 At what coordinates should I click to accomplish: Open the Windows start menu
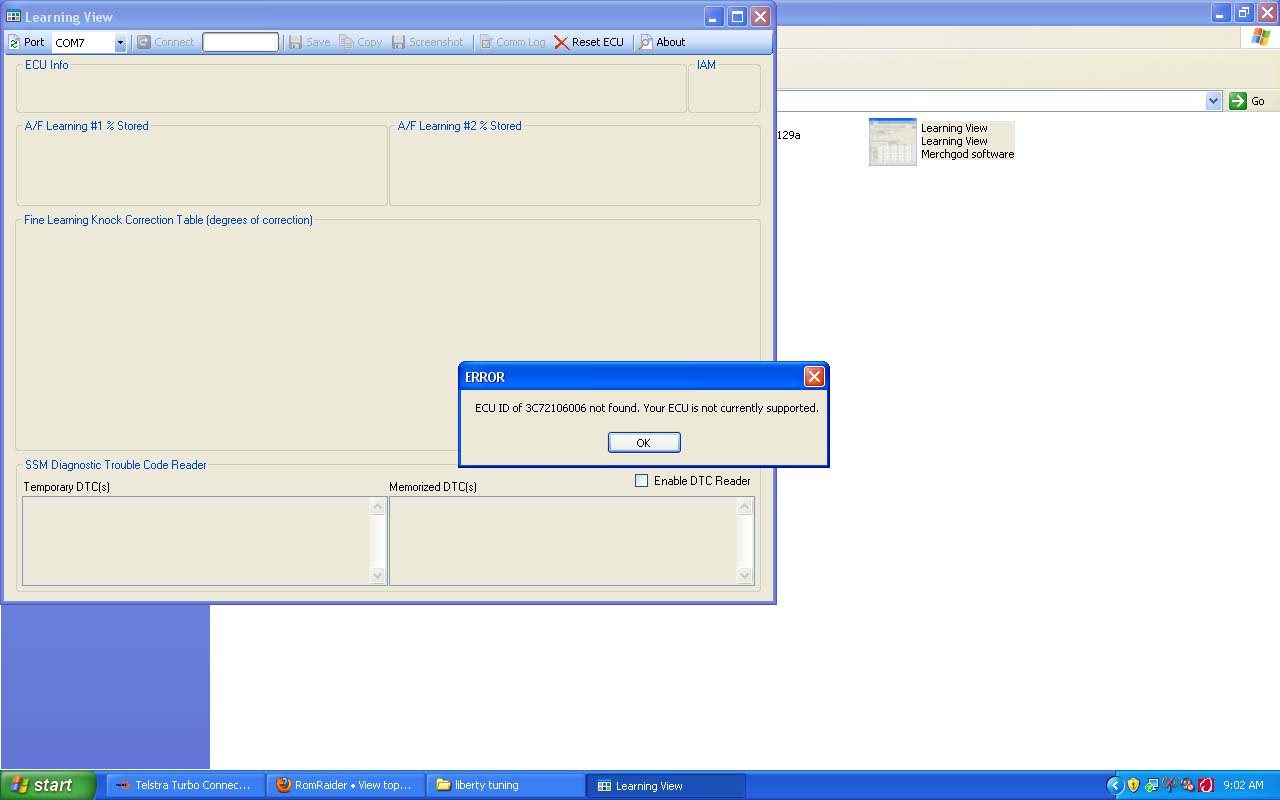coord(47,785)
